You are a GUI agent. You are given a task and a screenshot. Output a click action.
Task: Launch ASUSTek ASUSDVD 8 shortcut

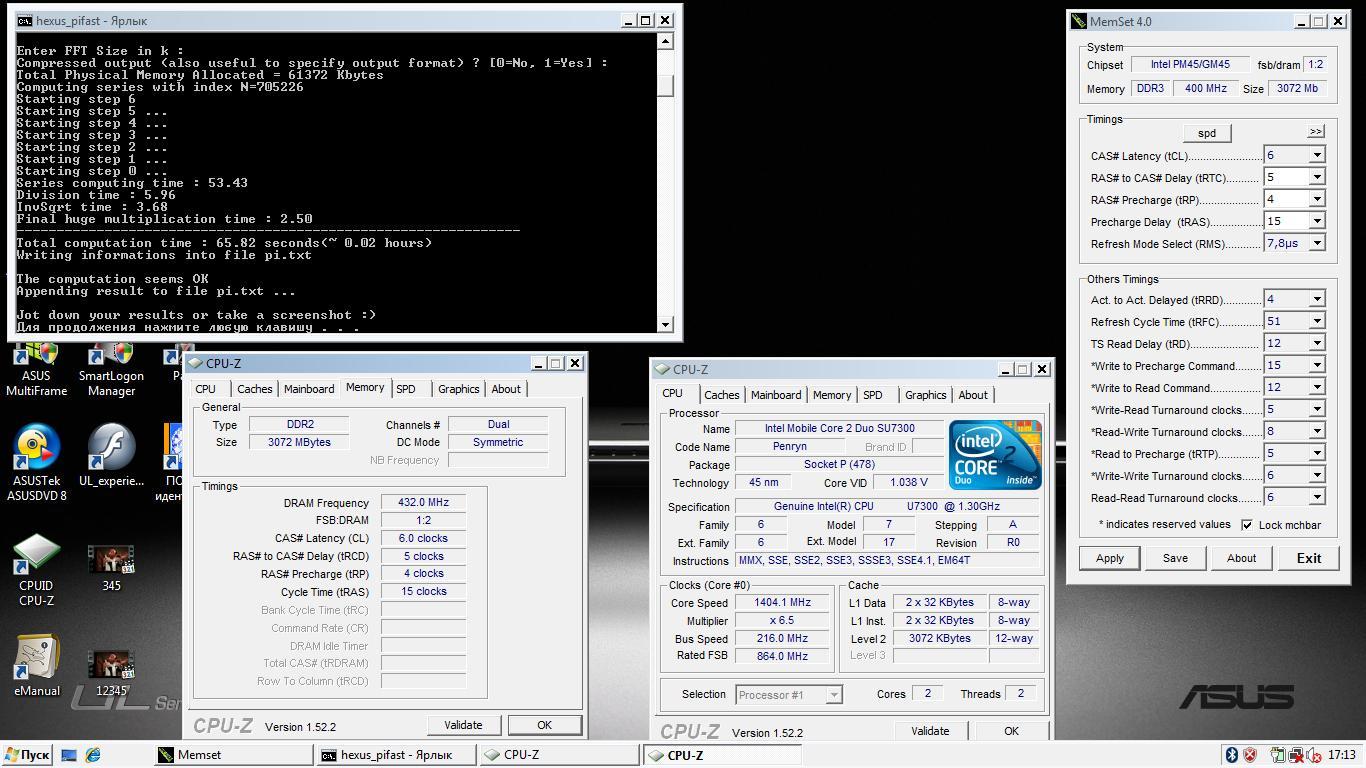(x=36, y=462)
